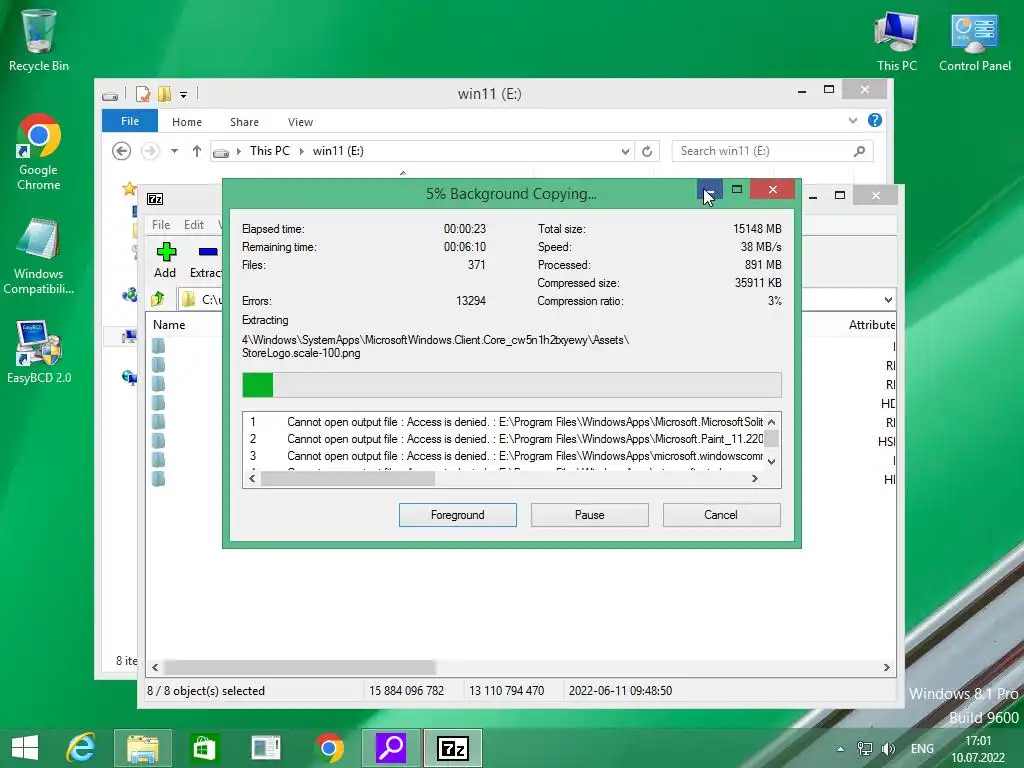Open EasyBCD 2.0 desktop shortcut
This screenshot has width=1024, height=768.
pos(39,351)
